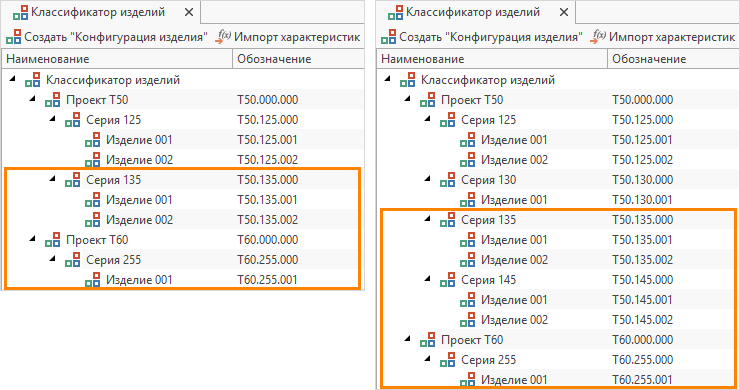This screenshot has width=740, height=390.
Task: Collapse Проект Т50 in the right tree
Action: tap(408, 99)
